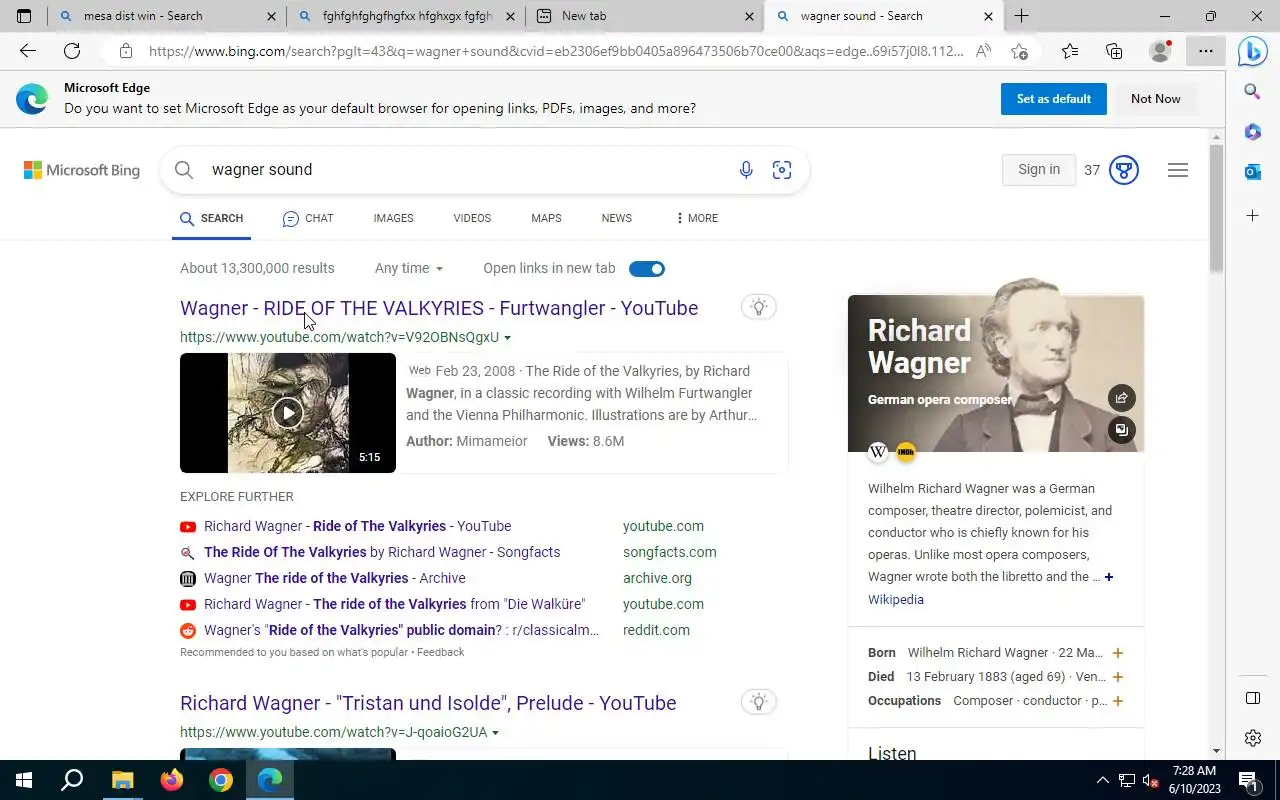The image size is (1280, 800).
Task: Select the IMAGES search tab
Action: [x=393, y=218]
